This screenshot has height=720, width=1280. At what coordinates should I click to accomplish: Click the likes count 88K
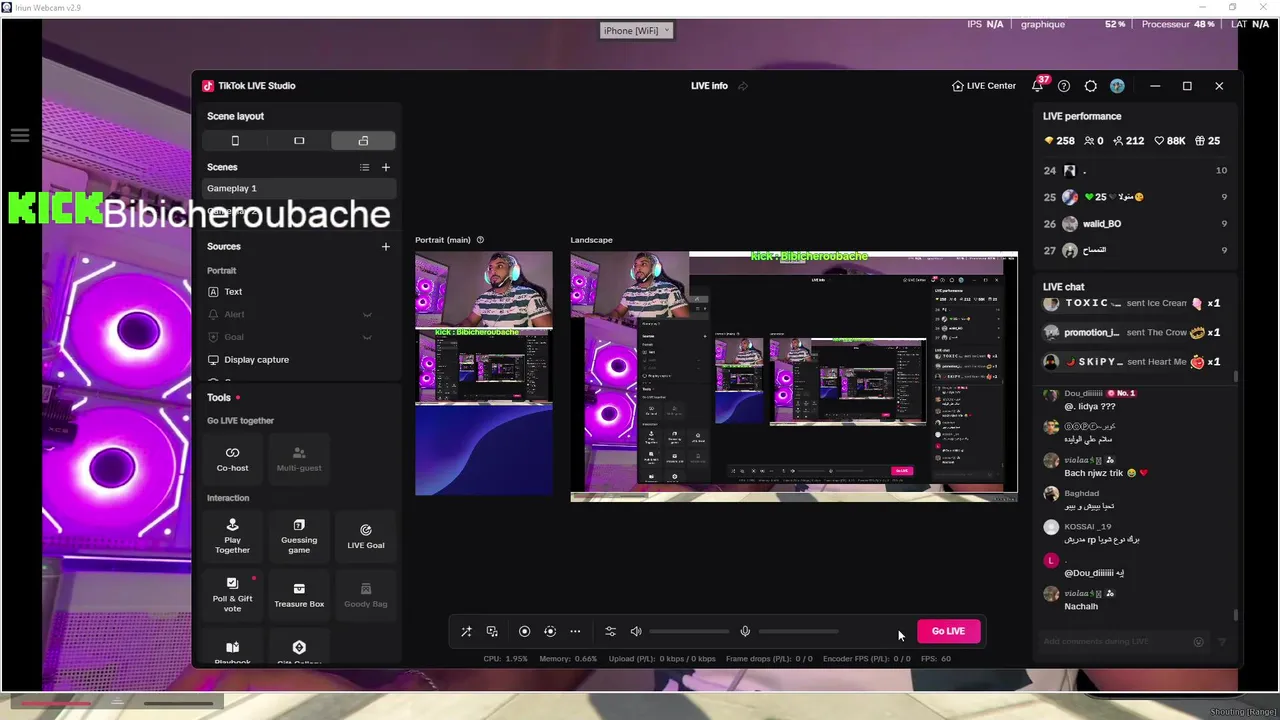(x=1170, y=141)
